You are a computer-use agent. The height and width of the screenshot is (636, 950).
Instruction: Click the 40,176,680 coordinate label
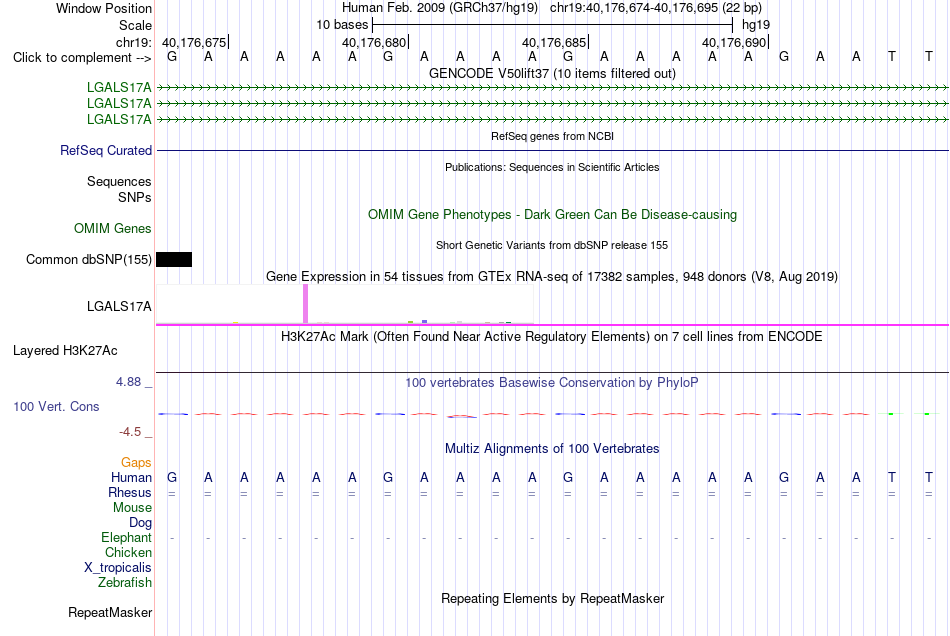point(374,42)
